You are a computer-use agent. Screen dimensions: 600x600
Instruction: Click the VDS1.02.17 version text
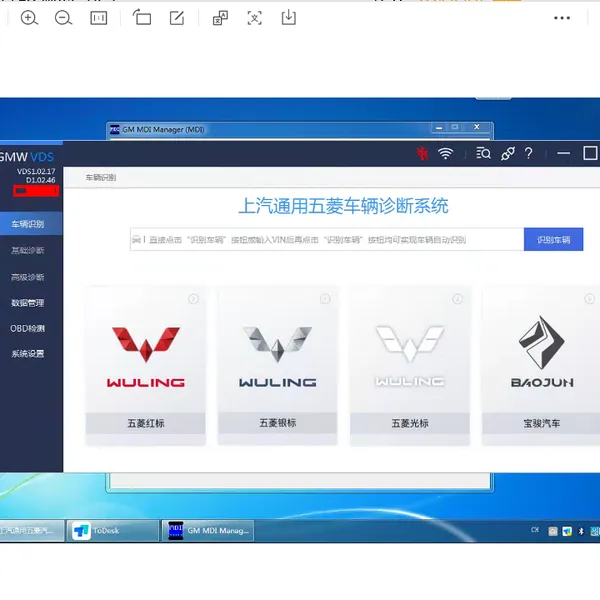(x=36, y=171)
